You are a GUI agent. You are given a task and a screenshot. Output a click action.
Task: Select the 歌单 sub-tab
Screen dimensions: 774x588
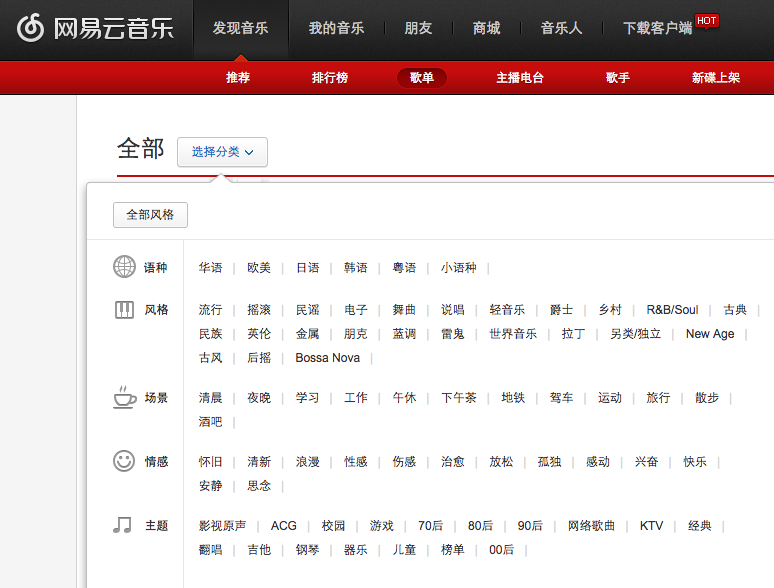[x=422, y=78]
